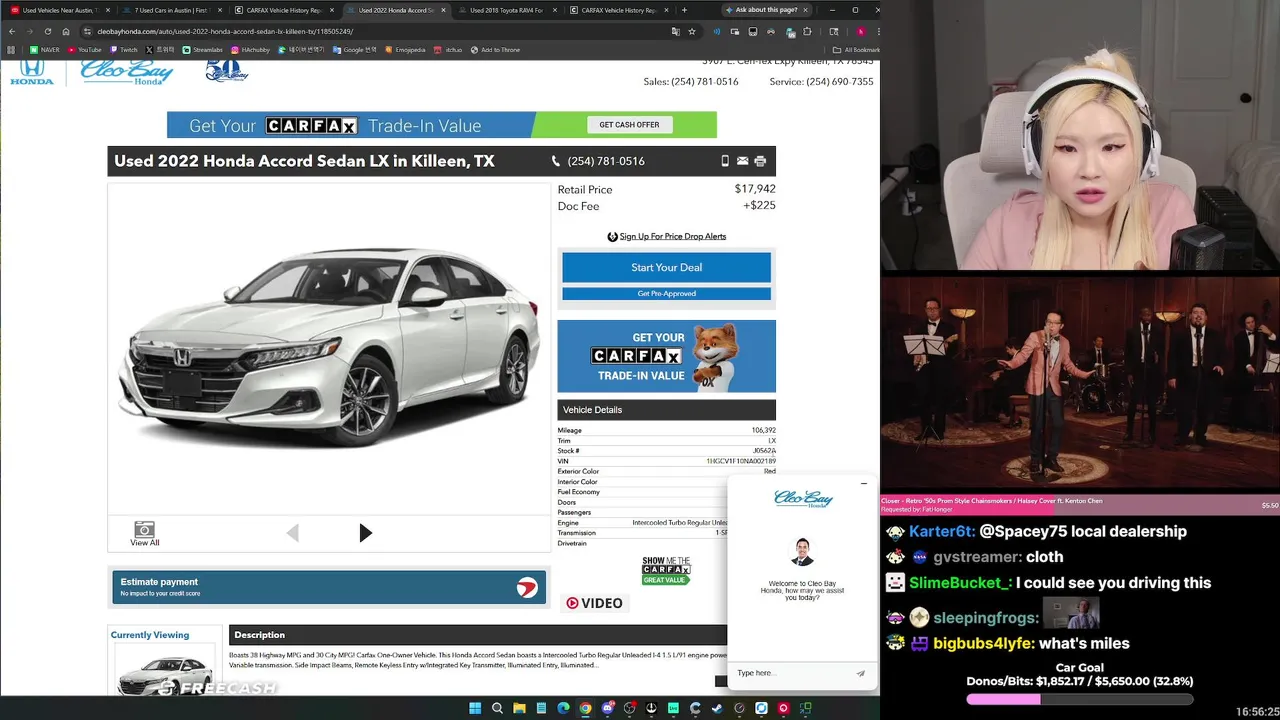This screenshot has height=720, width=1280.
Task: Click the chat Type here input field
Action: tap(792, 673)
